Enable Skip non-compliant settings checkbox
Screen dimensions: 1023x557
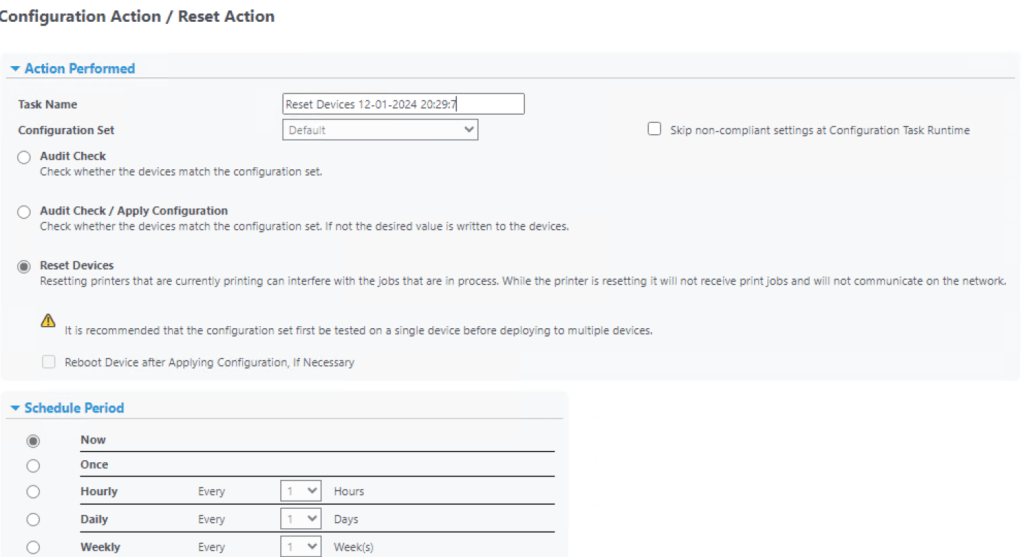(655, 130)
